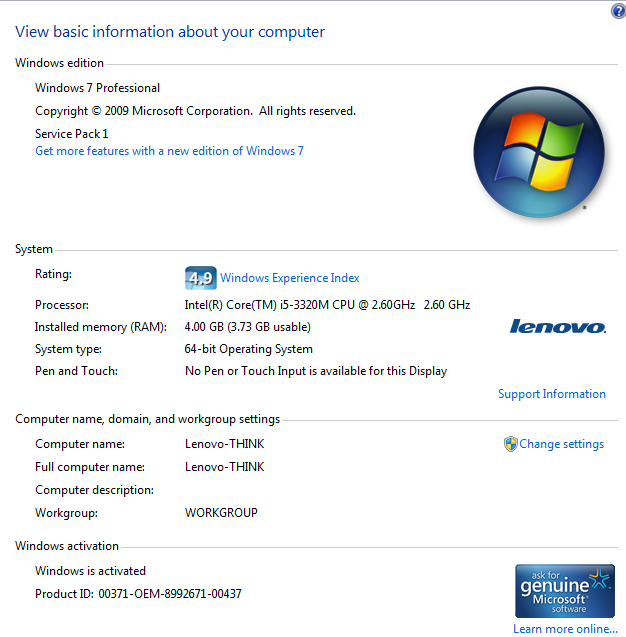
Task: Open Support Information link
Action: tap(552, 394)
